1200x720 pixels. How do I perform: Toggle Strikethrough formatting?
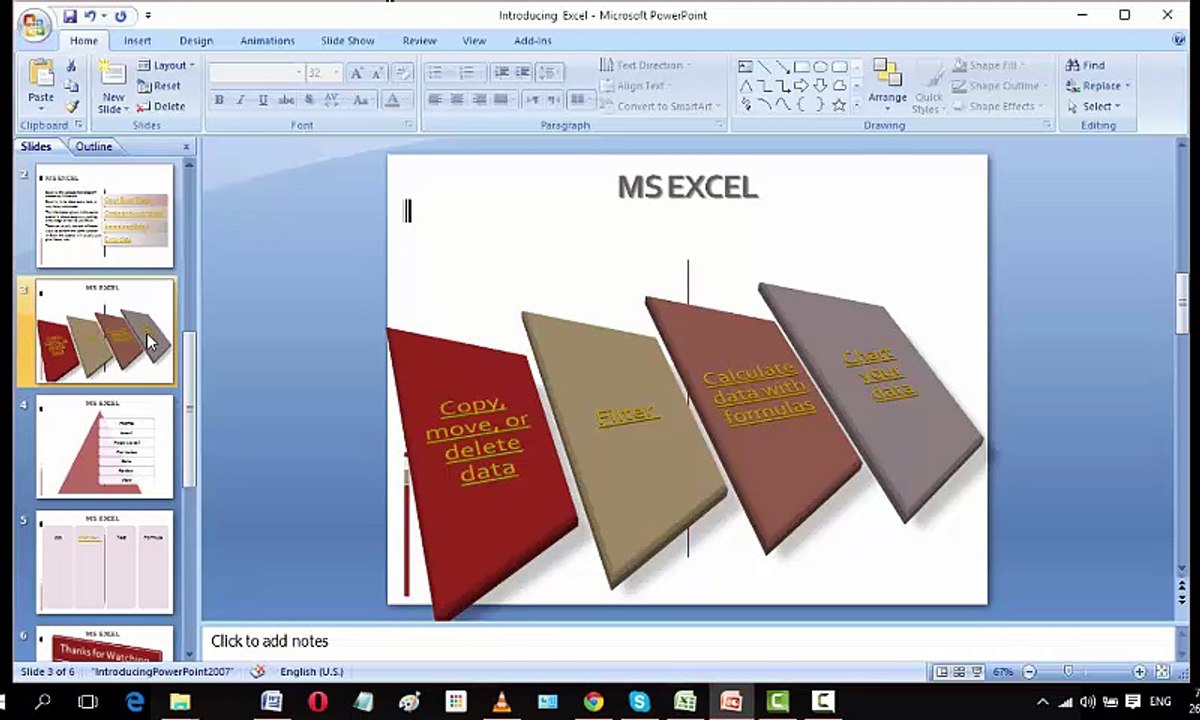(286, 100)
